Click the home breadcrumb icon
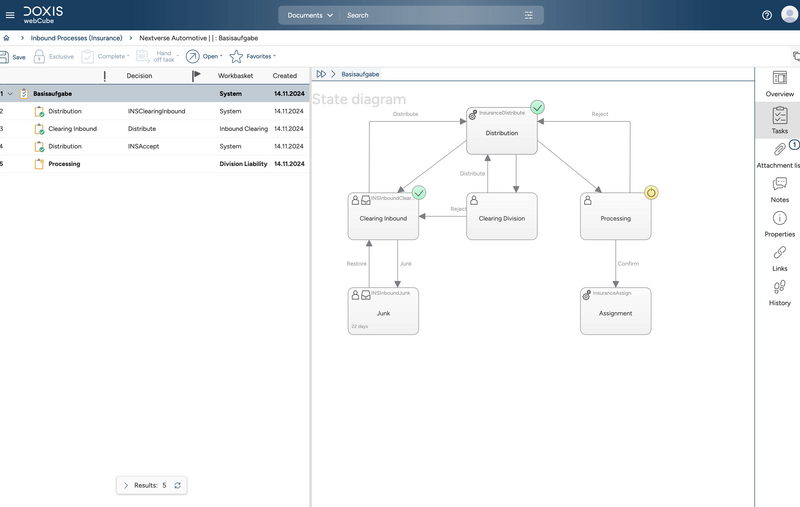 [x=7, y=38]
